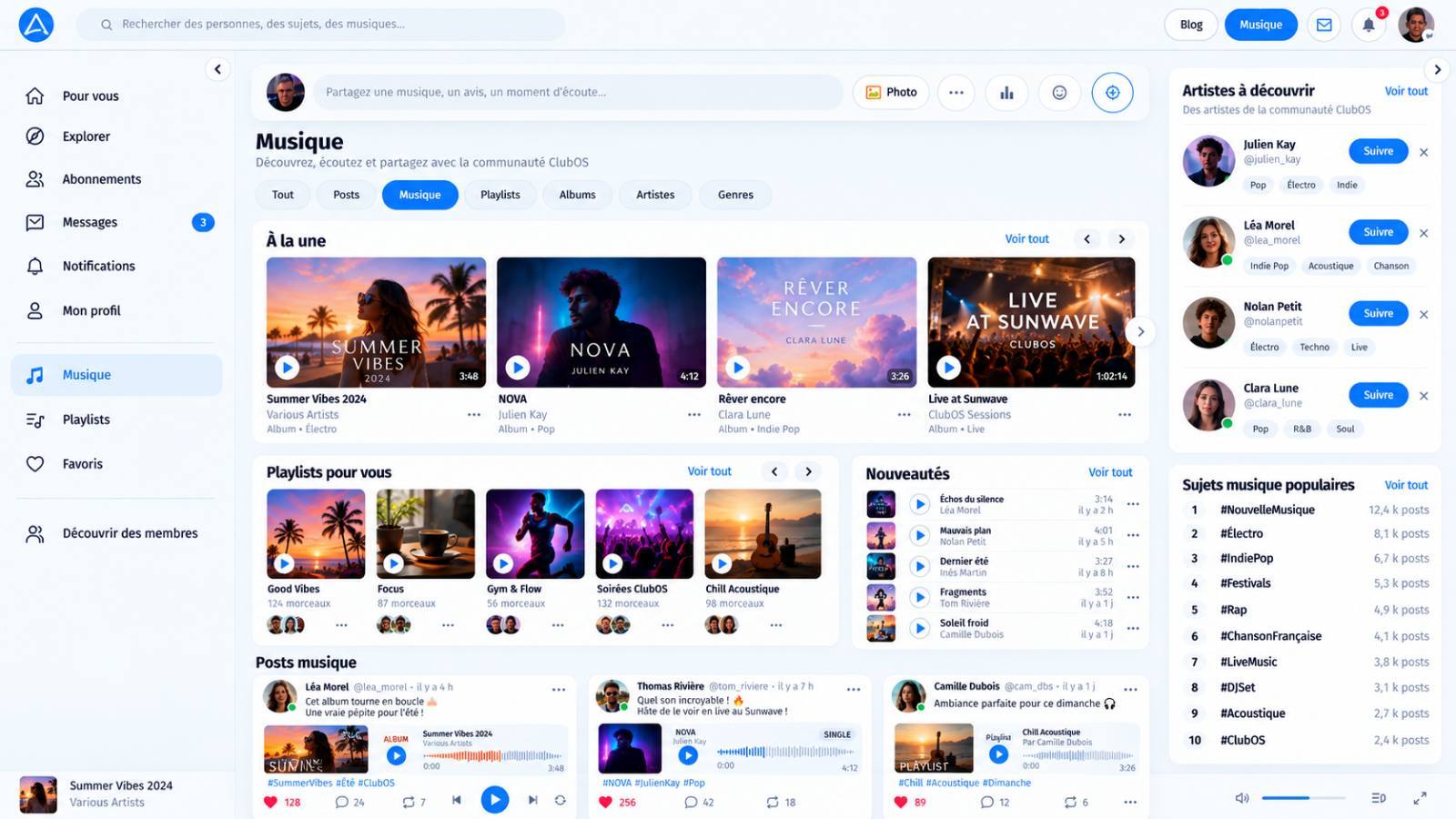1456x819 pixels.
Task: Like Camille Dubois's post with 89 likes
Action: 901,802
